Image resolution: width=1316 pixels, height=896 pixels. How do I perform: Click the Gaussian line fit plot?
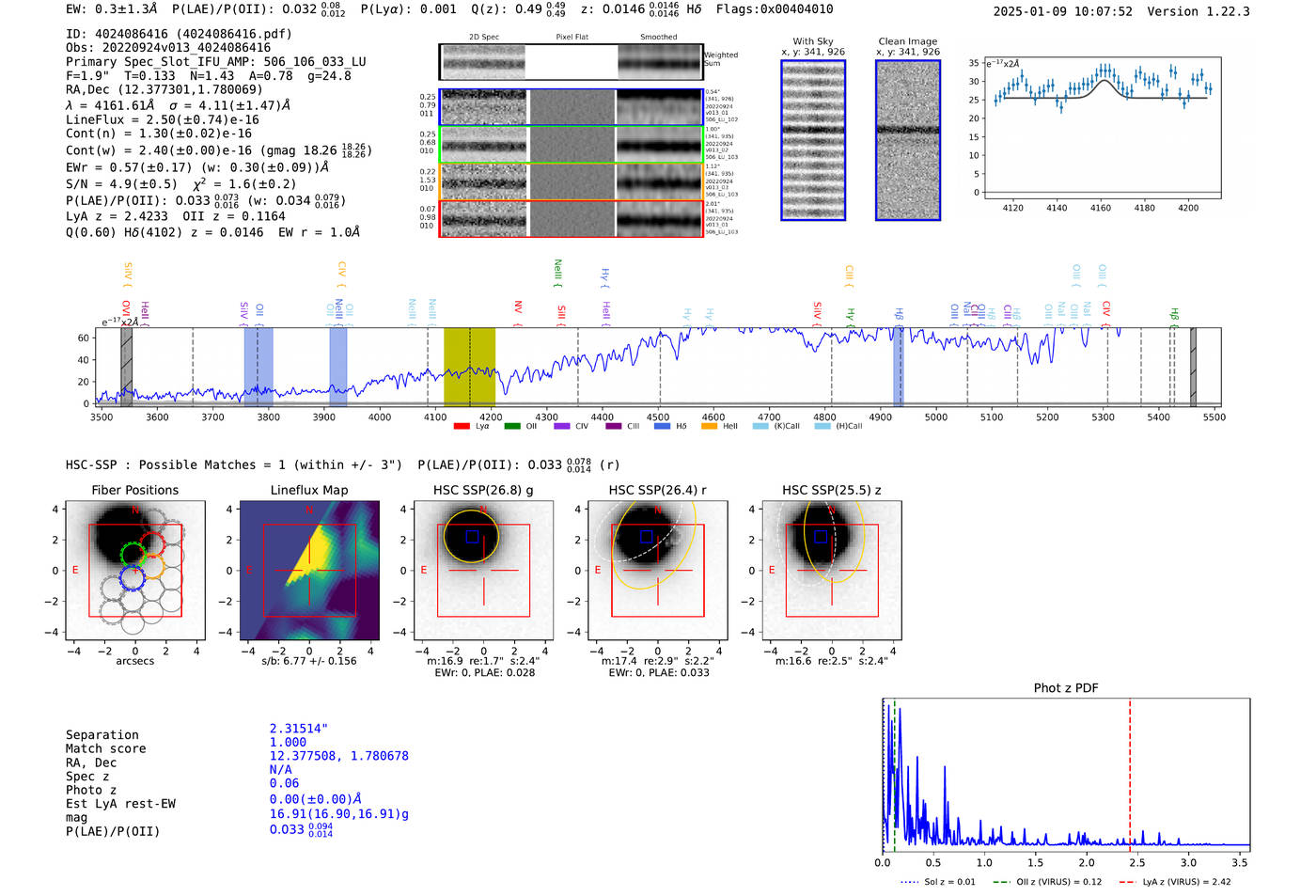tap(1102, 128)
